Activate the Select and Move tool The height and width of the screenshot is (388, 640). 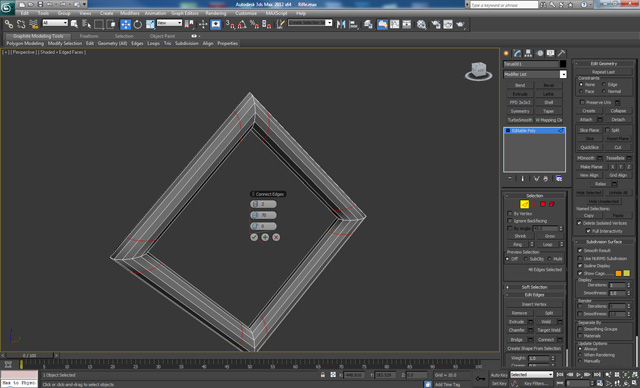(125, 24)
